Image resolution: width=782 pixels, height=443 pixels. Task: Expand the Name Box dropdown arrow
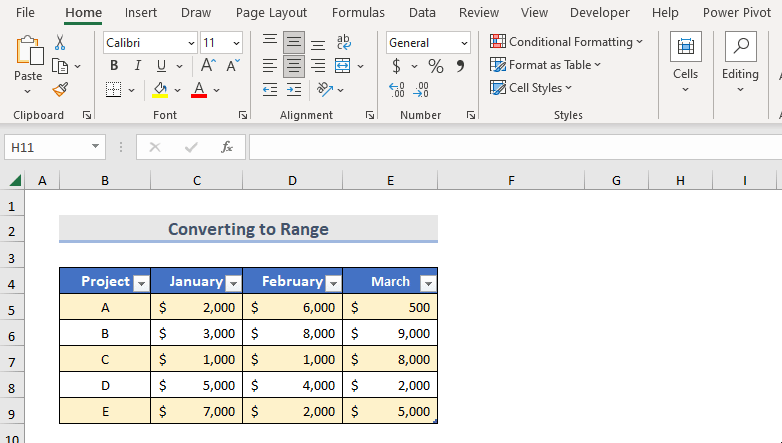(x=95, y=147)
